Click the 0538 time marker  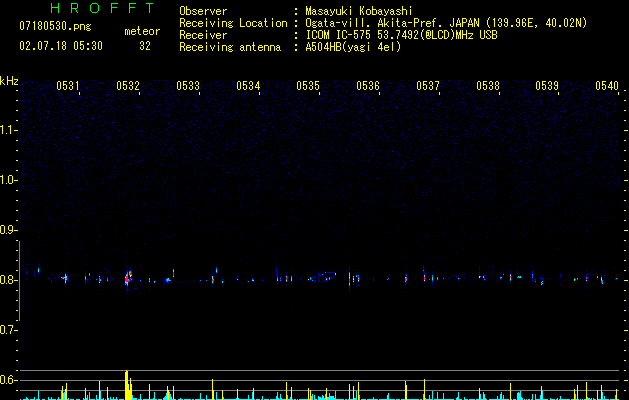[488, 86]
